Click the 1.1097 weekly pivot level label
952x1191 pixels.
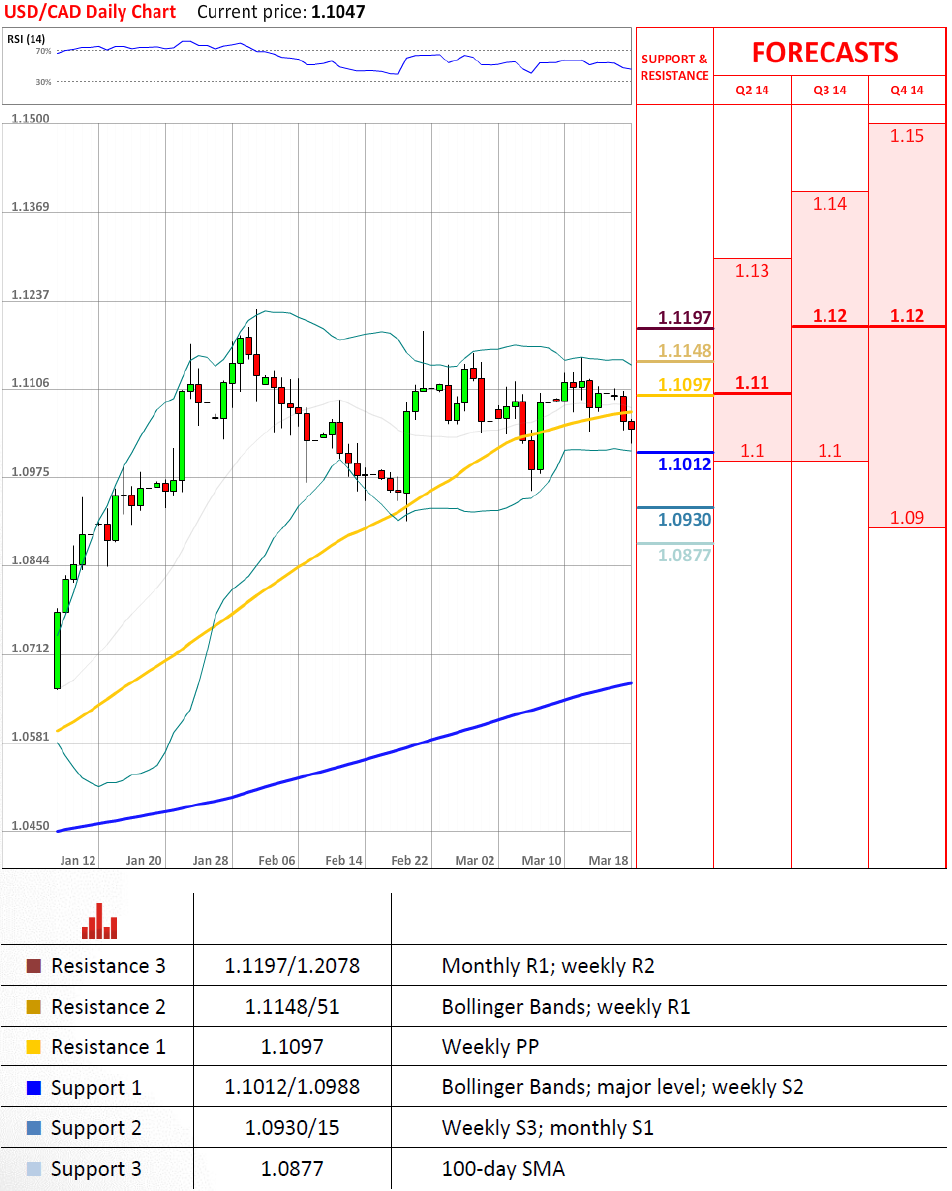point(684,385)
